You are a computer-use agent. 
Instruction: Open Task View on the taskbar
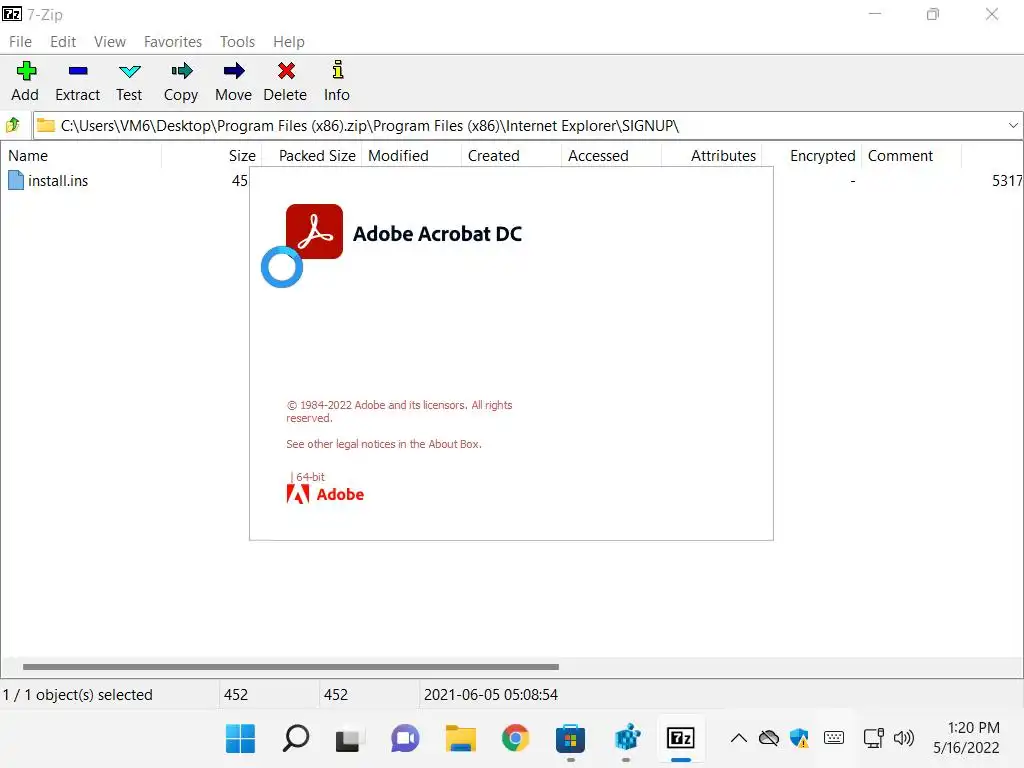tap(347, 739)
